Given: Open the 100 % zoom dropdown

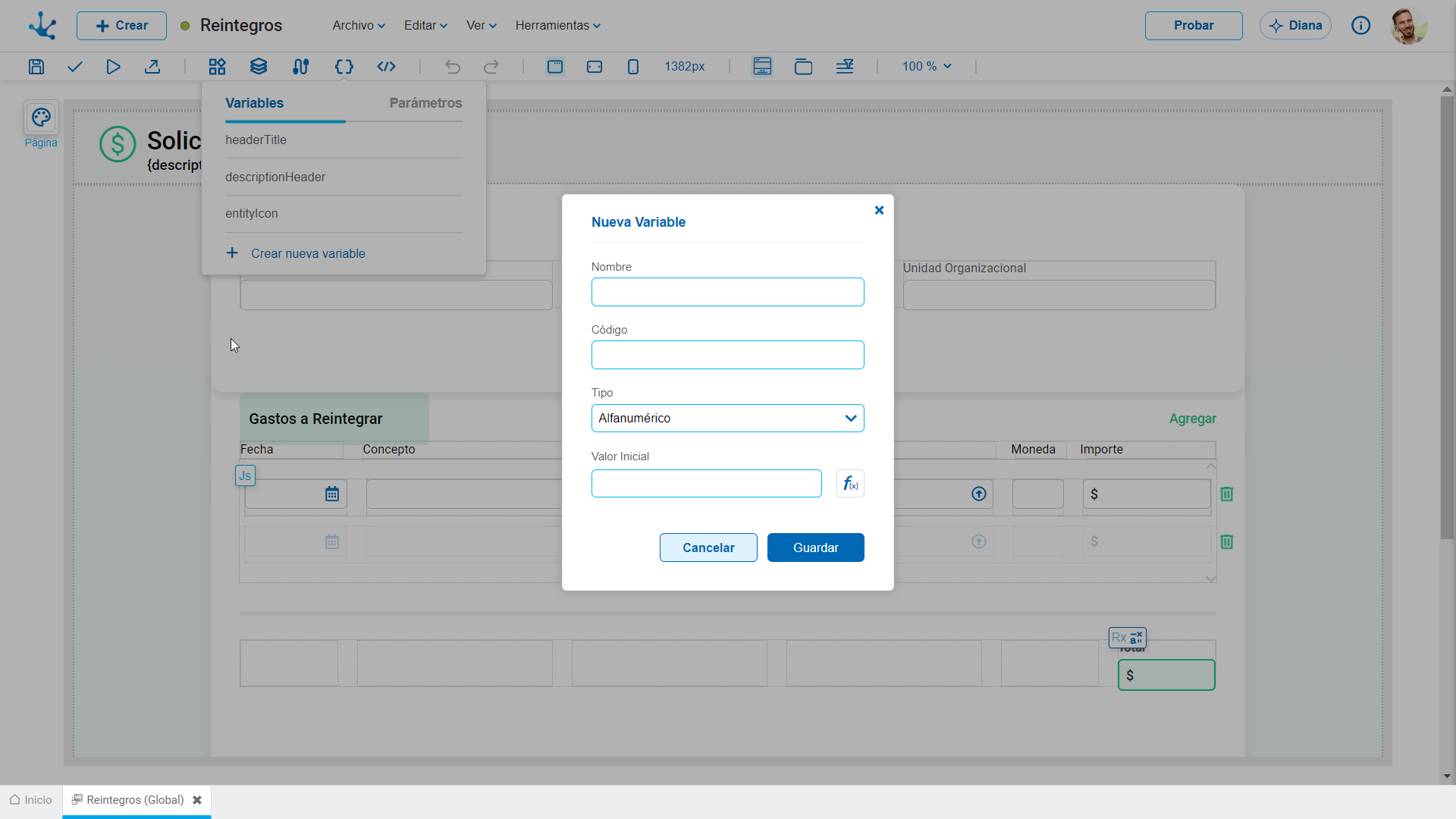Looking at the screenshot, I should coord(927,67).
